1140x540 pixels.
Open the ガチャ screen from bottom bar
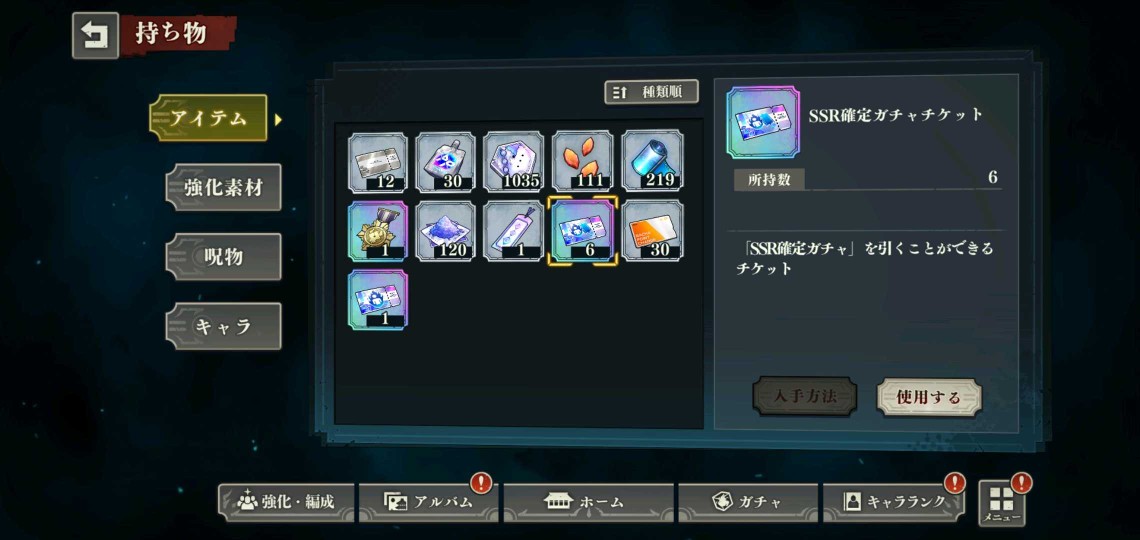[x=748, y=502]
